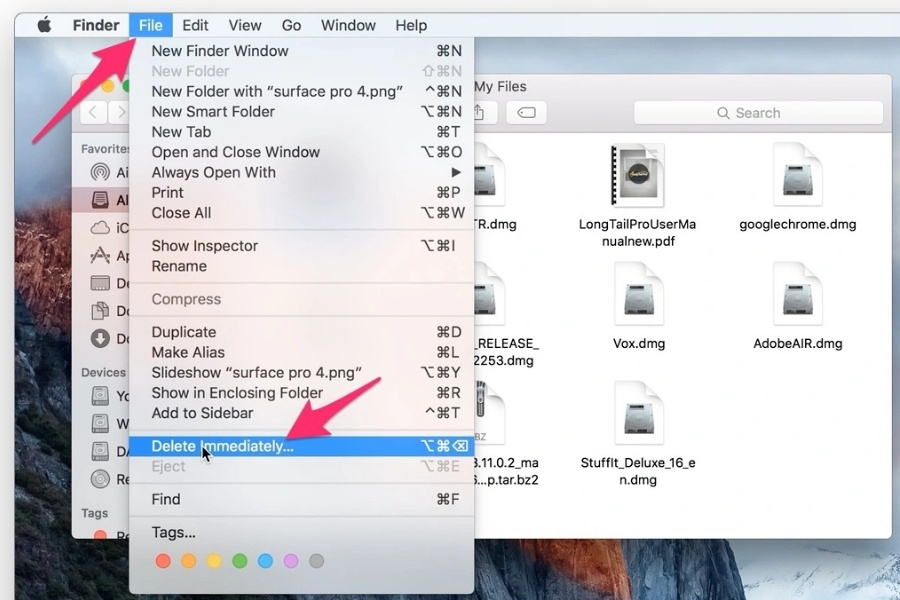Image resolution: width=900 pixels, height=600 pixels.
Task: Open the Window menu
Action: pyautogui.click(x=348, y=25)
